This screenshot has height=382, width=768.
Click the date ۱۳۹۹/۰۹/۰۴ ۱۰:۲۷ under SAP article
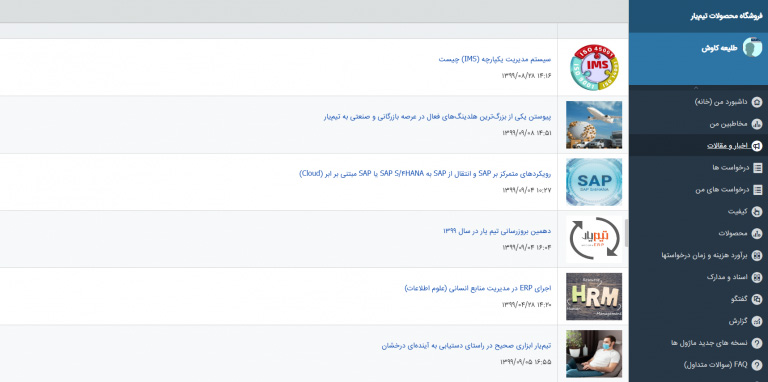click(527, 190)
